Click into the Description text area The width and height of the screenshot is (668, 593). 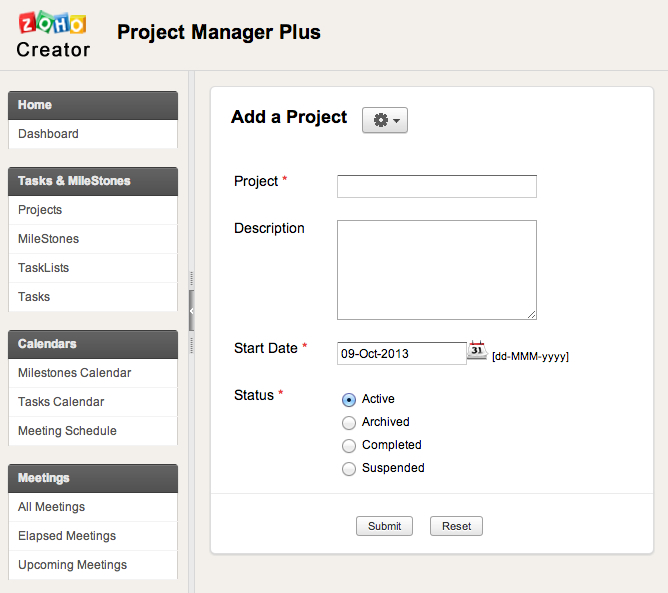(x=436, y=270)
